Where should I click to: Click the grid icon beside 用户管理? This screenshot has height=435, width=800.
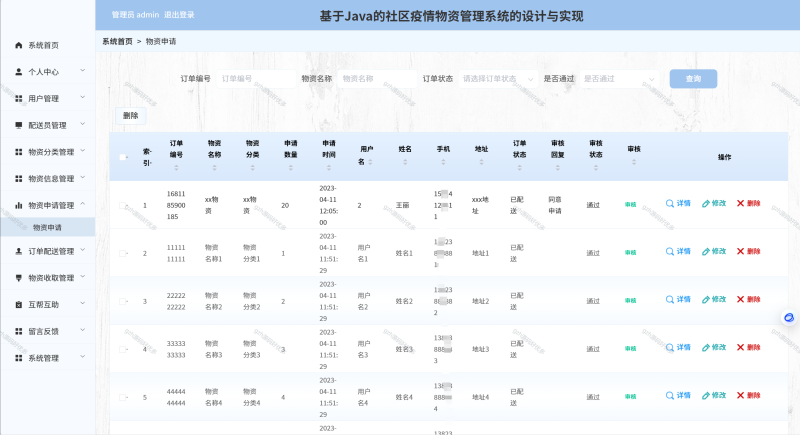tap(19, 98)
